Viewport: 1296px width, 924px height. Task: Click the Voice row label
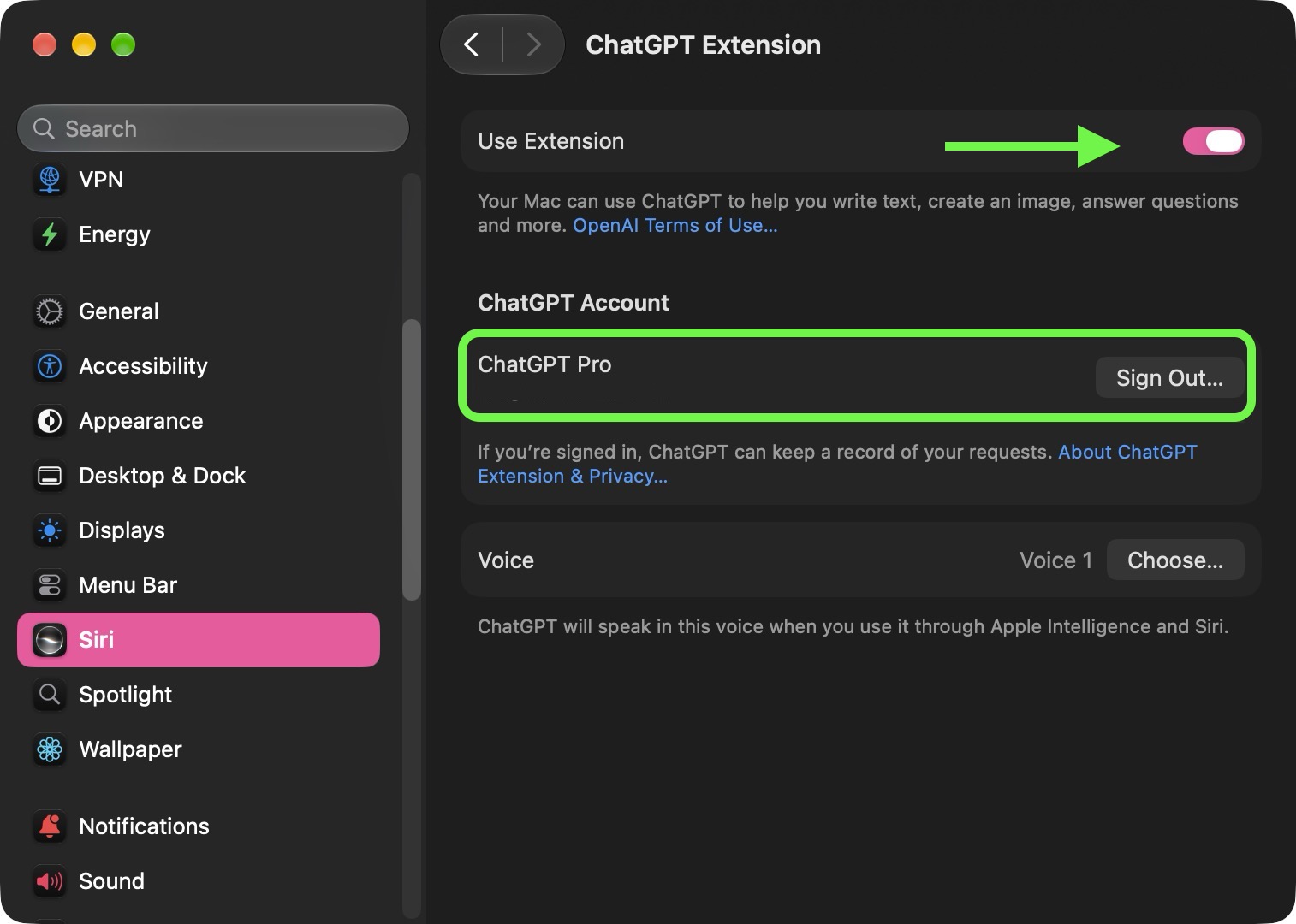(506, 560)
